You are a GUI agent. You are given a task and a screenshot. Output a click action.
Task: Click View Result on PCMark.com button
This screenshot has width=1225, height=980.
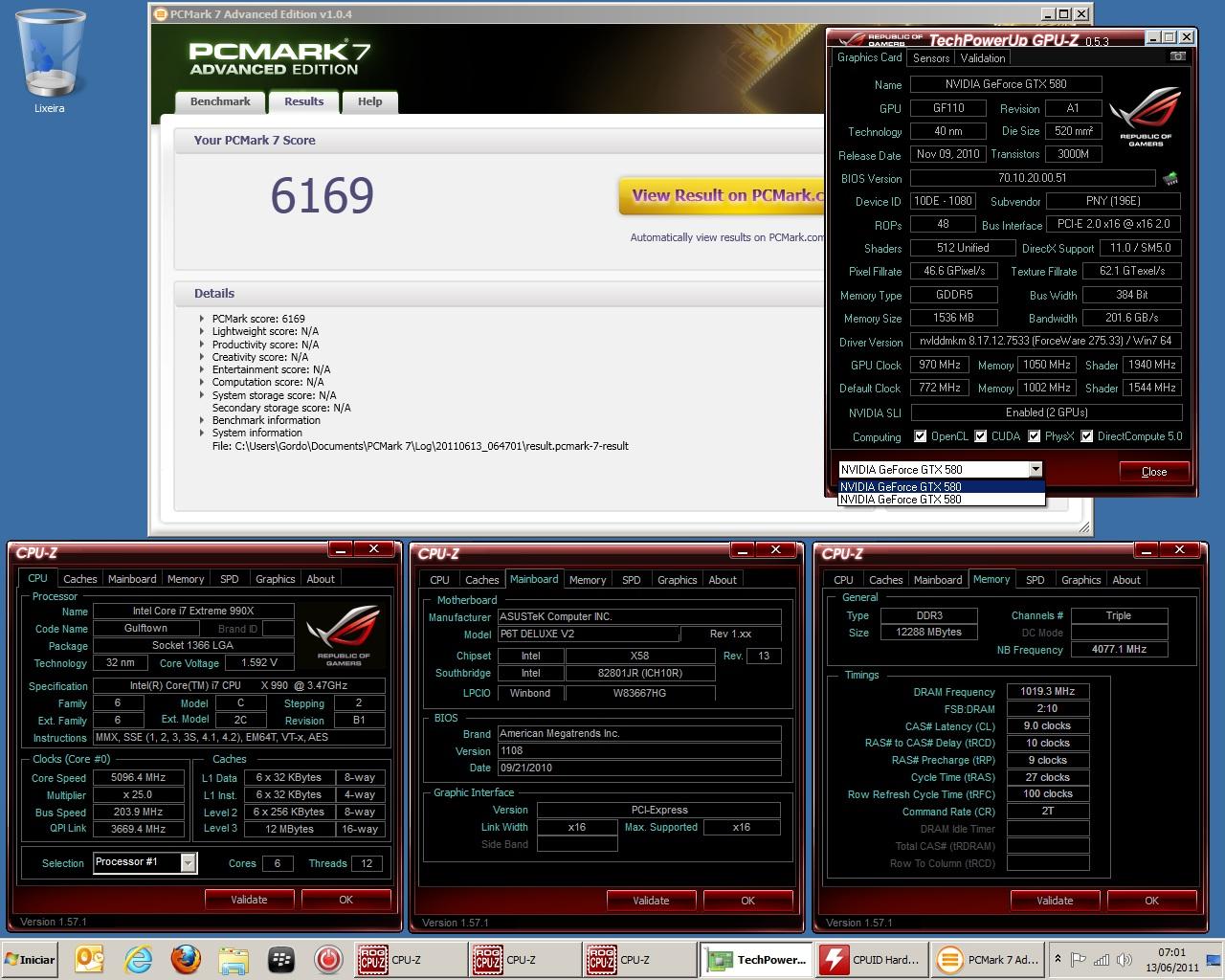723,195
